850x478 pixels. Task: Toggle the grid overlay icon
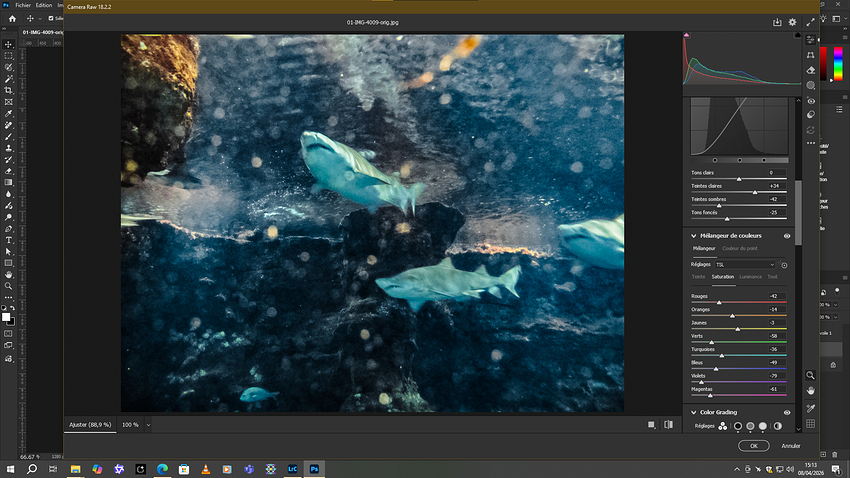click(x=811, y=424)
